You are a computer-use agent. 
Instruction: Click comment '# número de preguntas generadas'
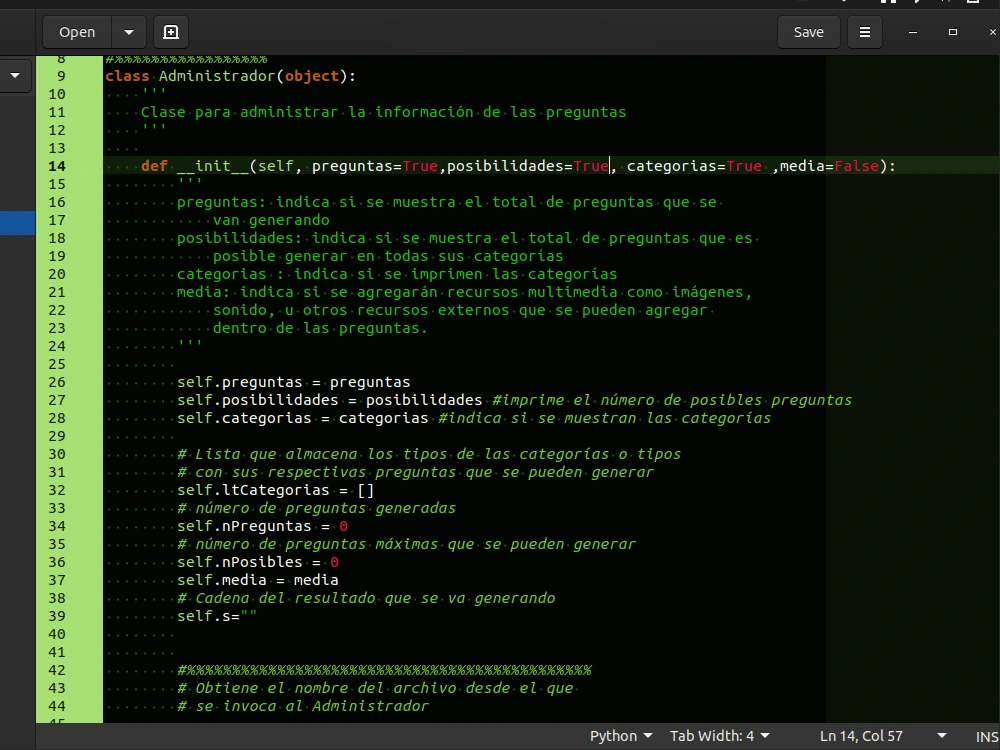[316, 508]
